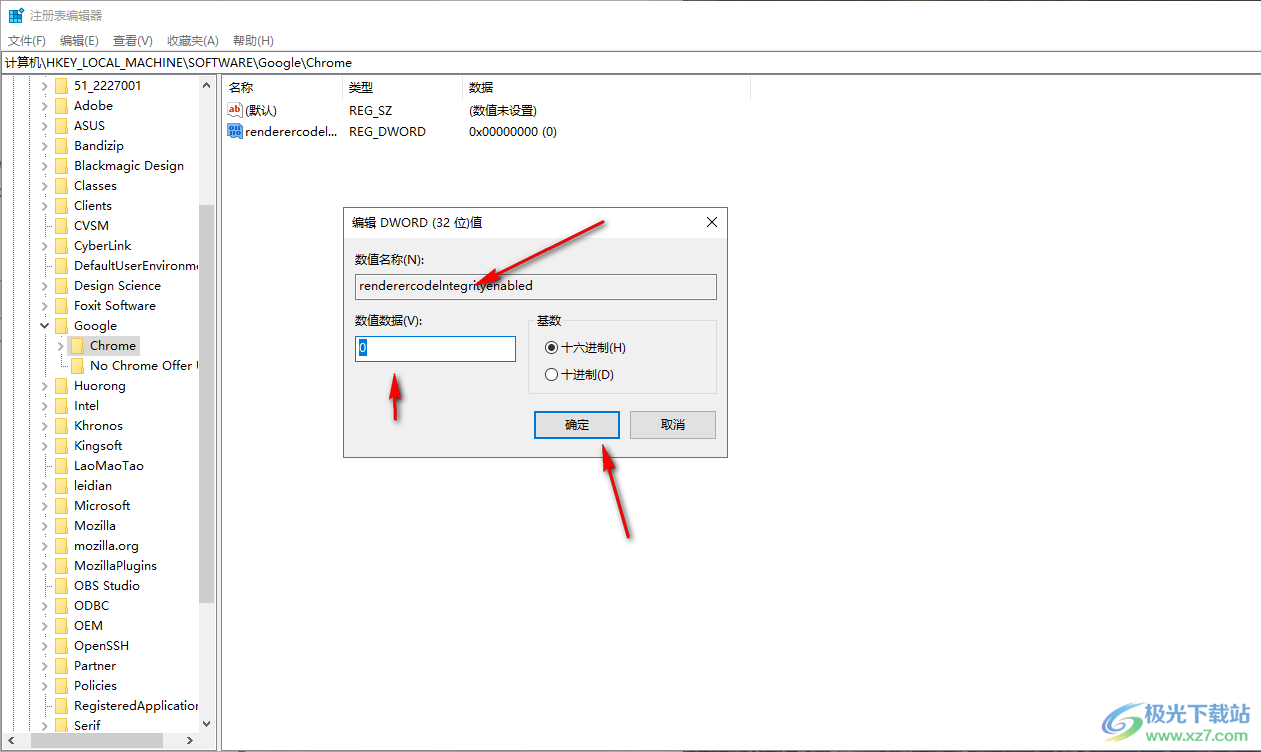1261x752 pixels.
Task: Click the 数值数据 value input field
Action: tap(435, 348)
